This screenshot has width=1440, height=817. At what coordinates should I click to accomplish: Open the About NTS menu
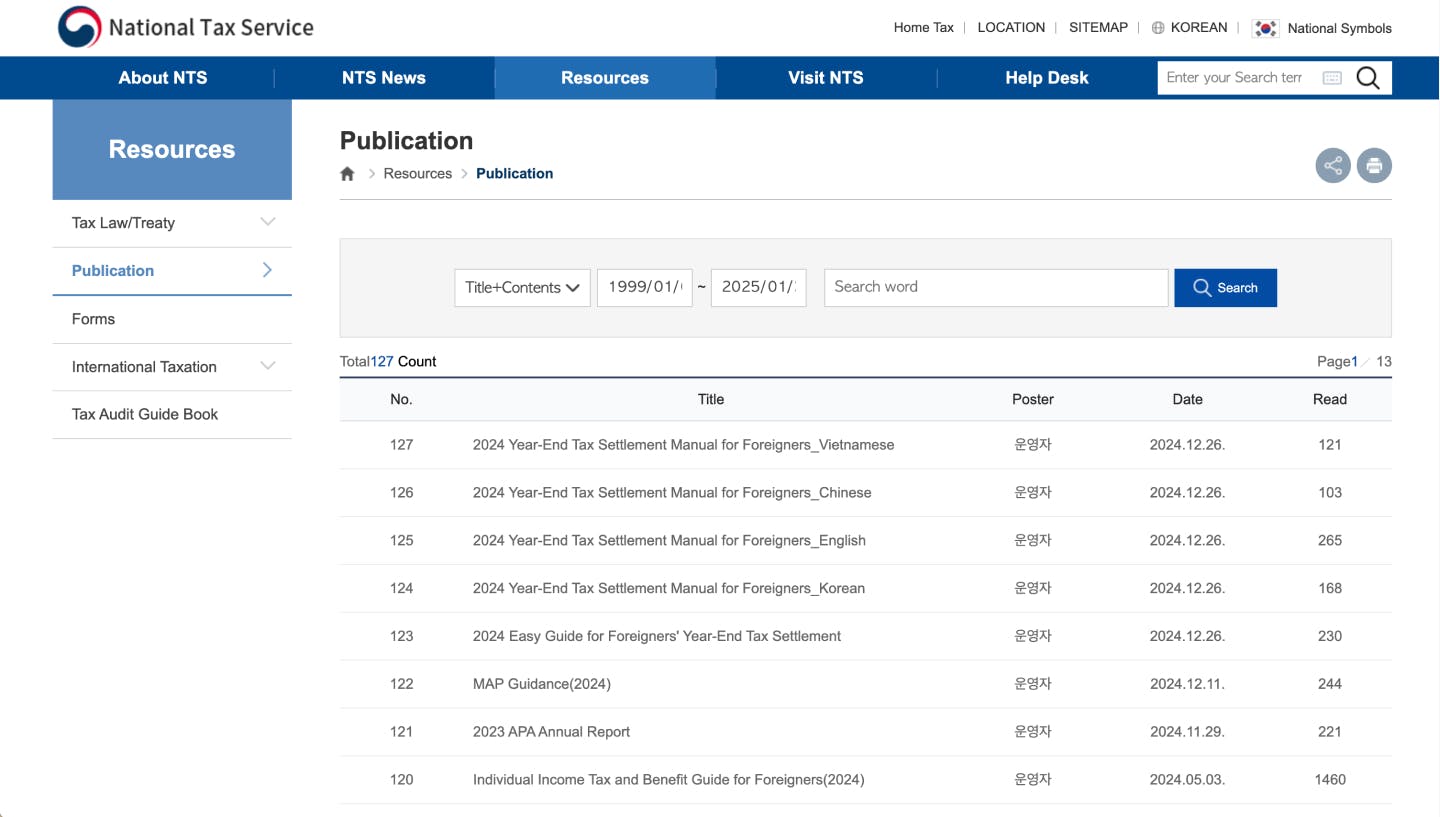coord(163,78)
